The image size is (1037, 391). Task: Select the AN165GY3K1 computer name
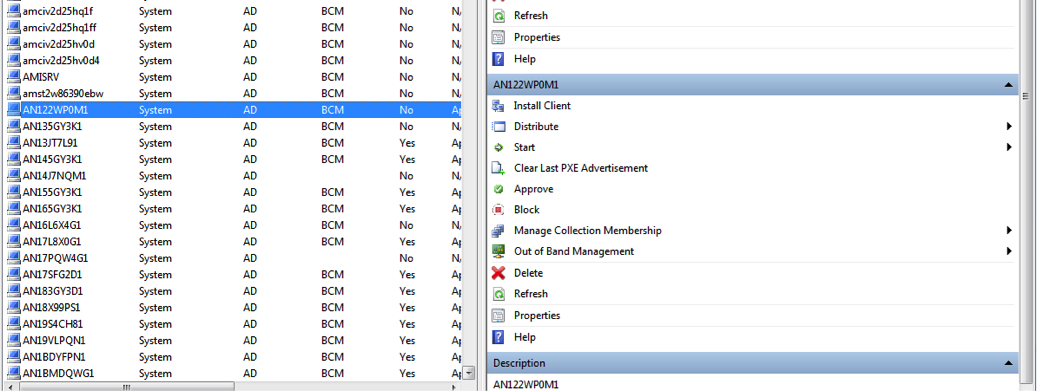pos(52,209)
